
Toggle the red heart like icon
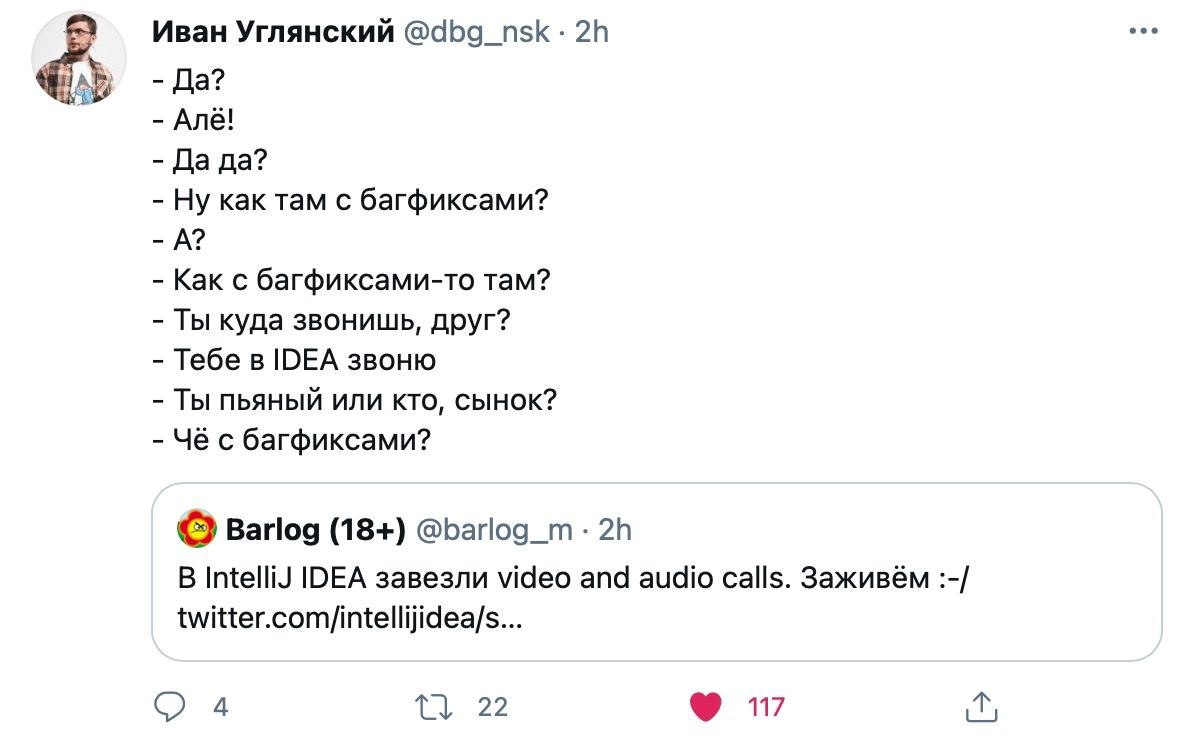click(x=706, y=707)
